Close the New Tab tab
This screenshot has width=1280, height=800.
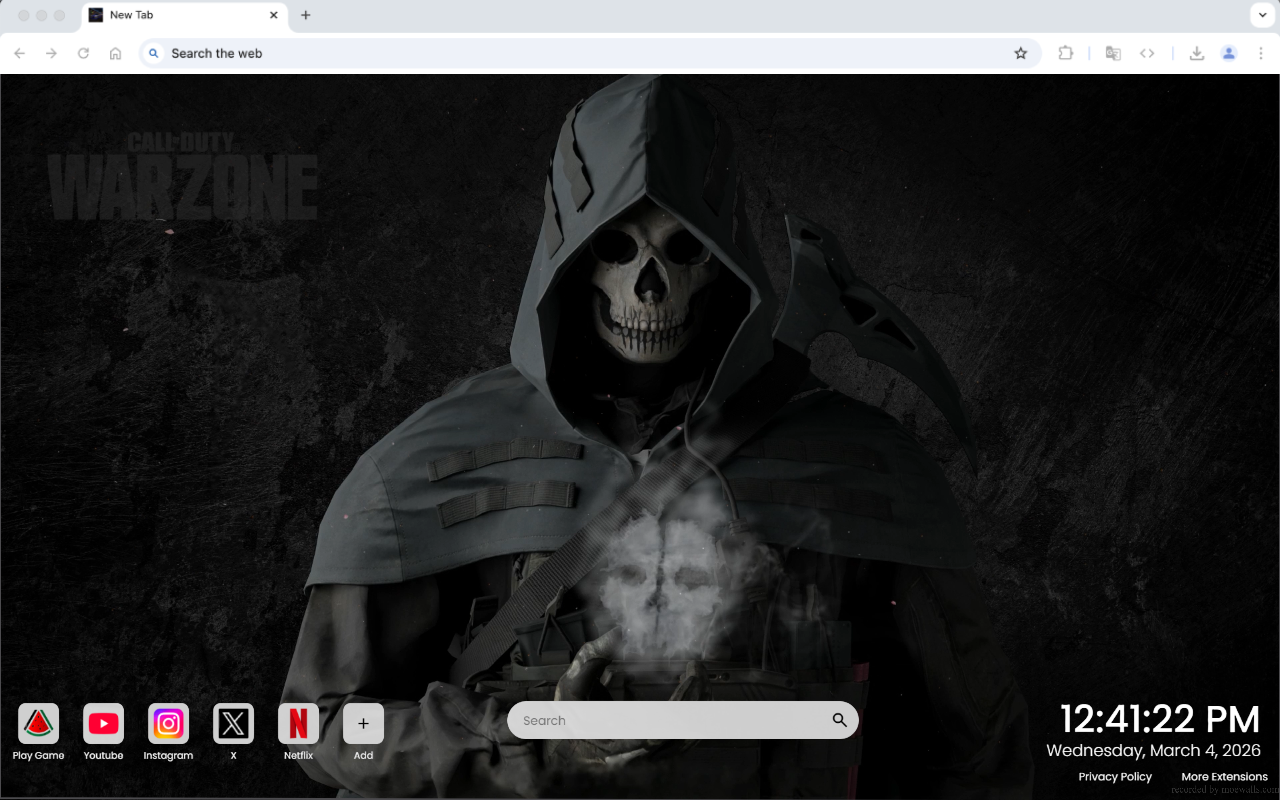pyautogui.click(x=274, y=15)
